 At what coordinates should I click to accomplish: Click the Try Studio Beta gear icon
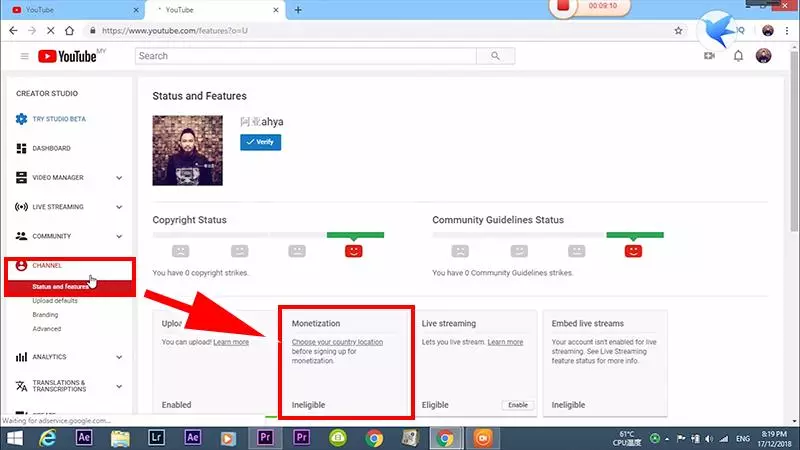[21, 119]
